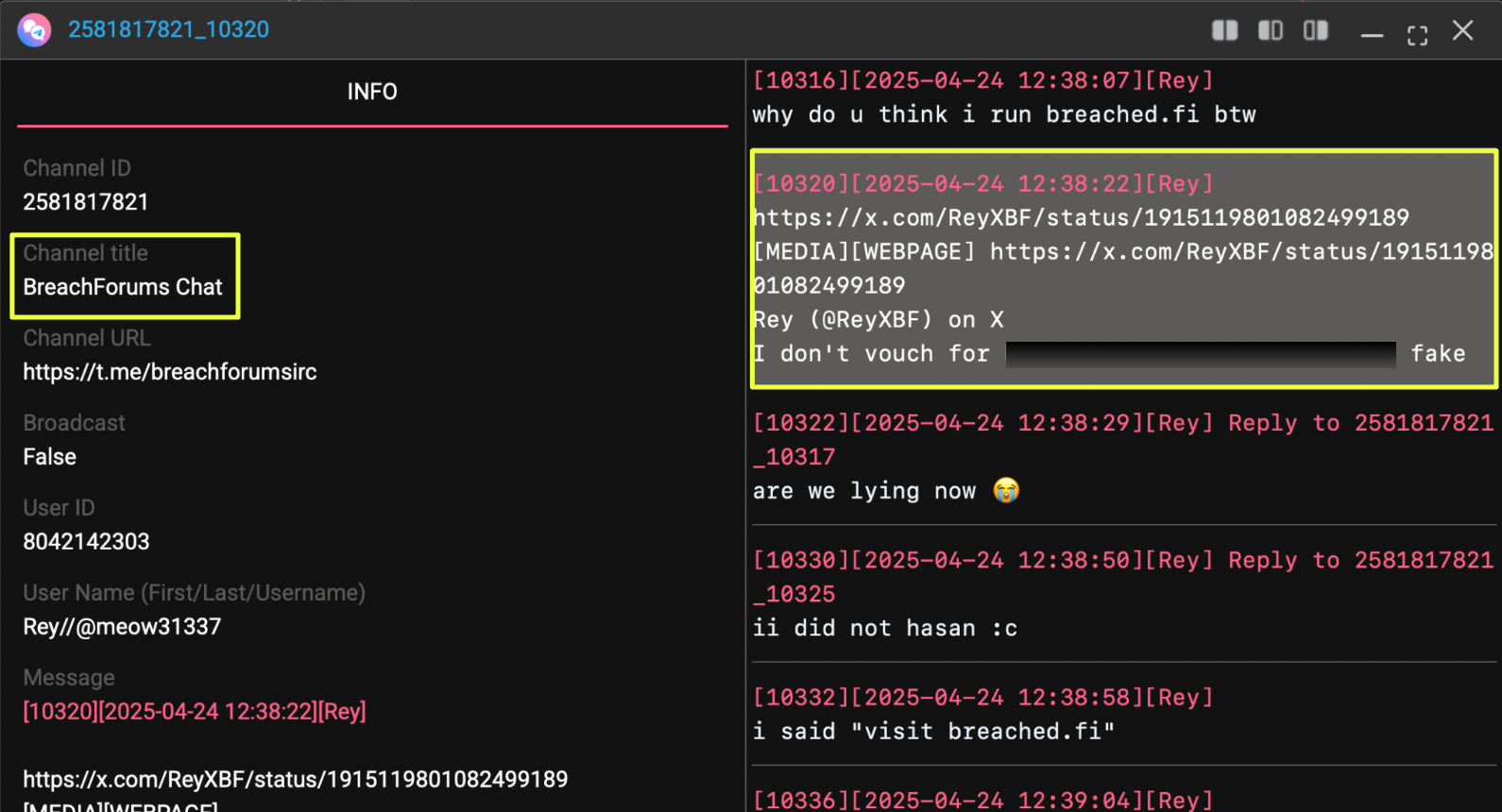
Task: Click the BreachForums Chat channel title
Action: [123, 287]
